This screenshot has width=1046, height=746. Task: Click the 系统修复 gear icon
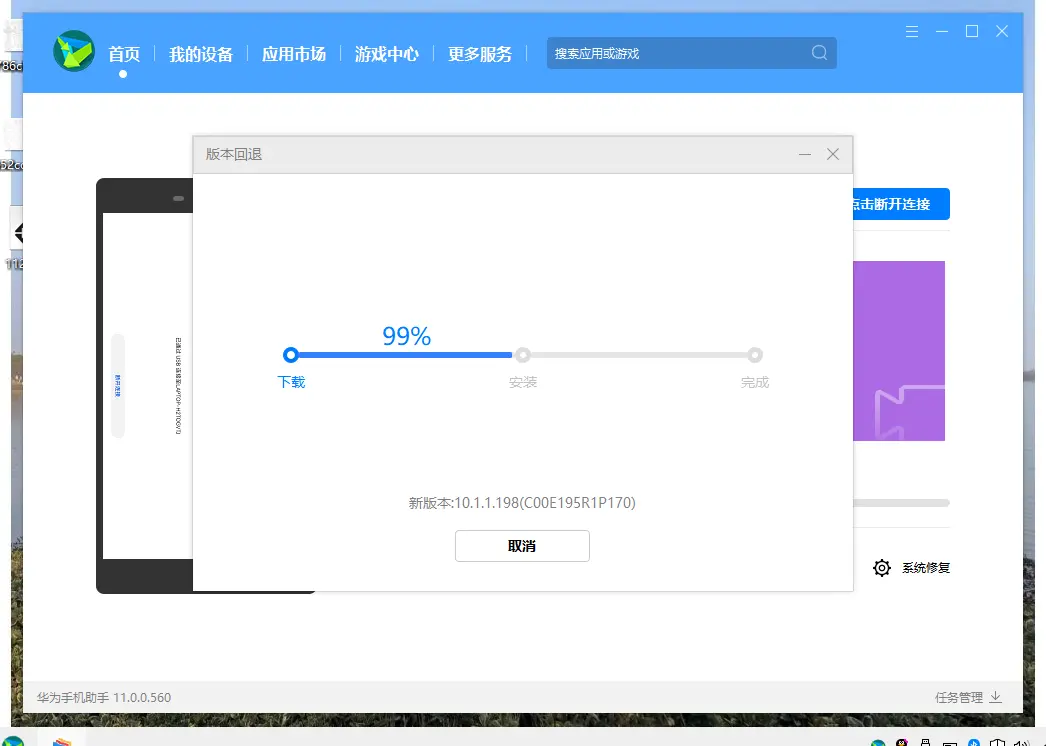(x=881, y=567)
